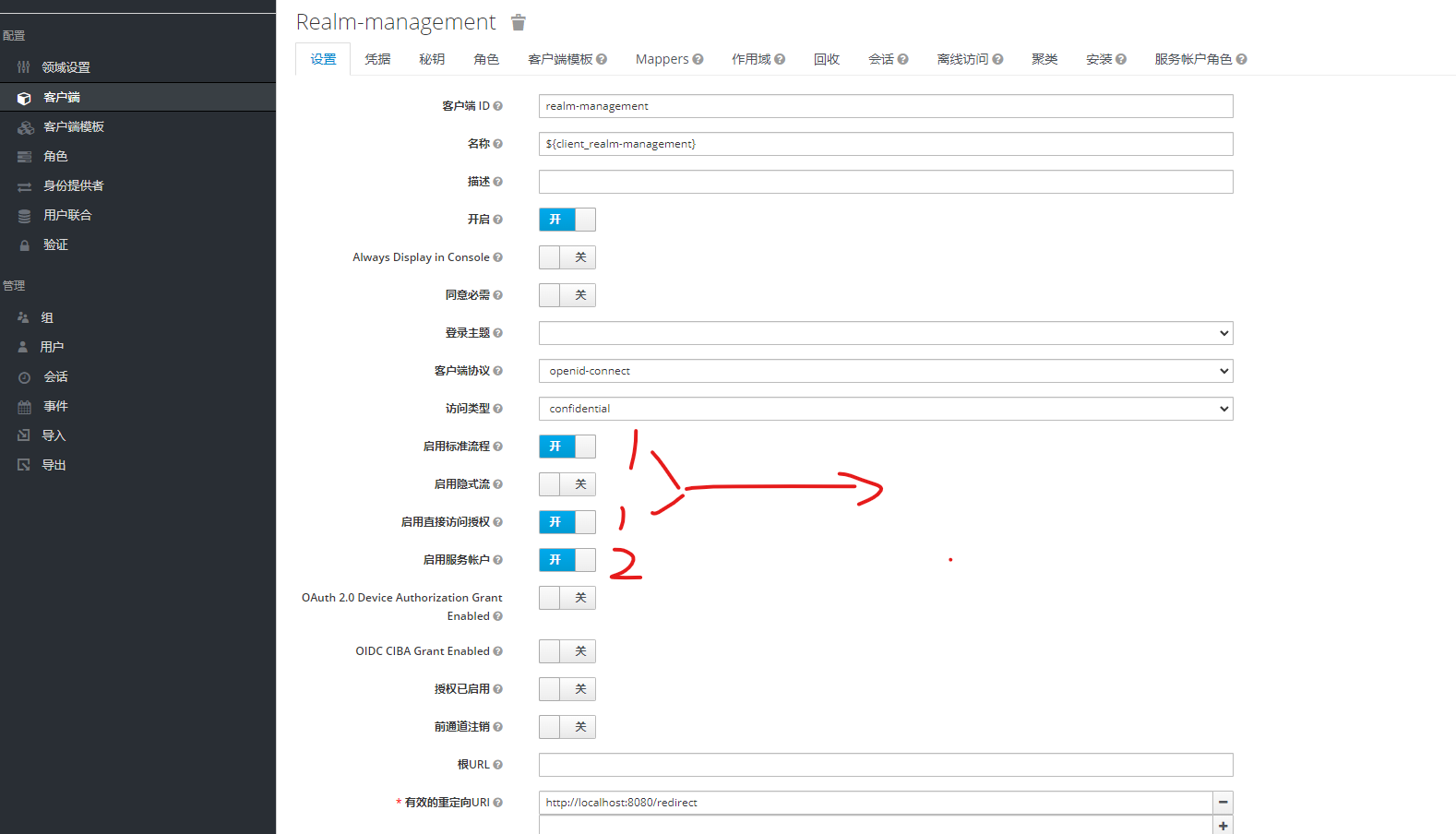
Task: Toggle the 启用服务帐户 switch
Action: (567, 560)
